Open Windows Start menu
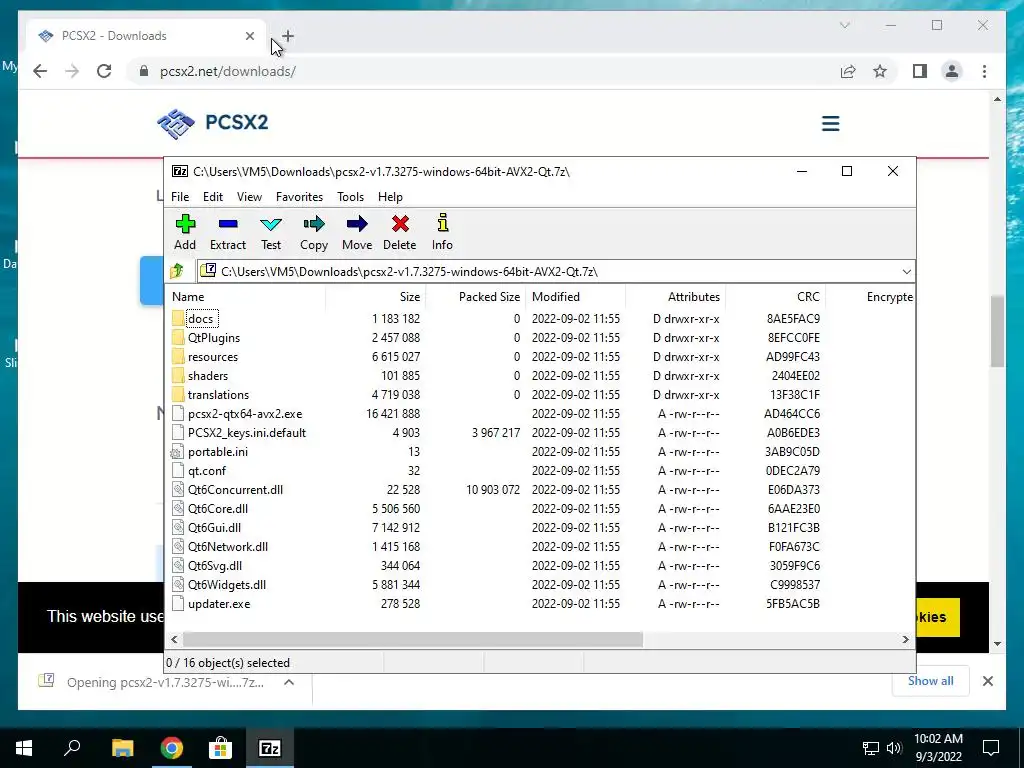This screenshot has width=1024, height=768. [x=24, y=748]
